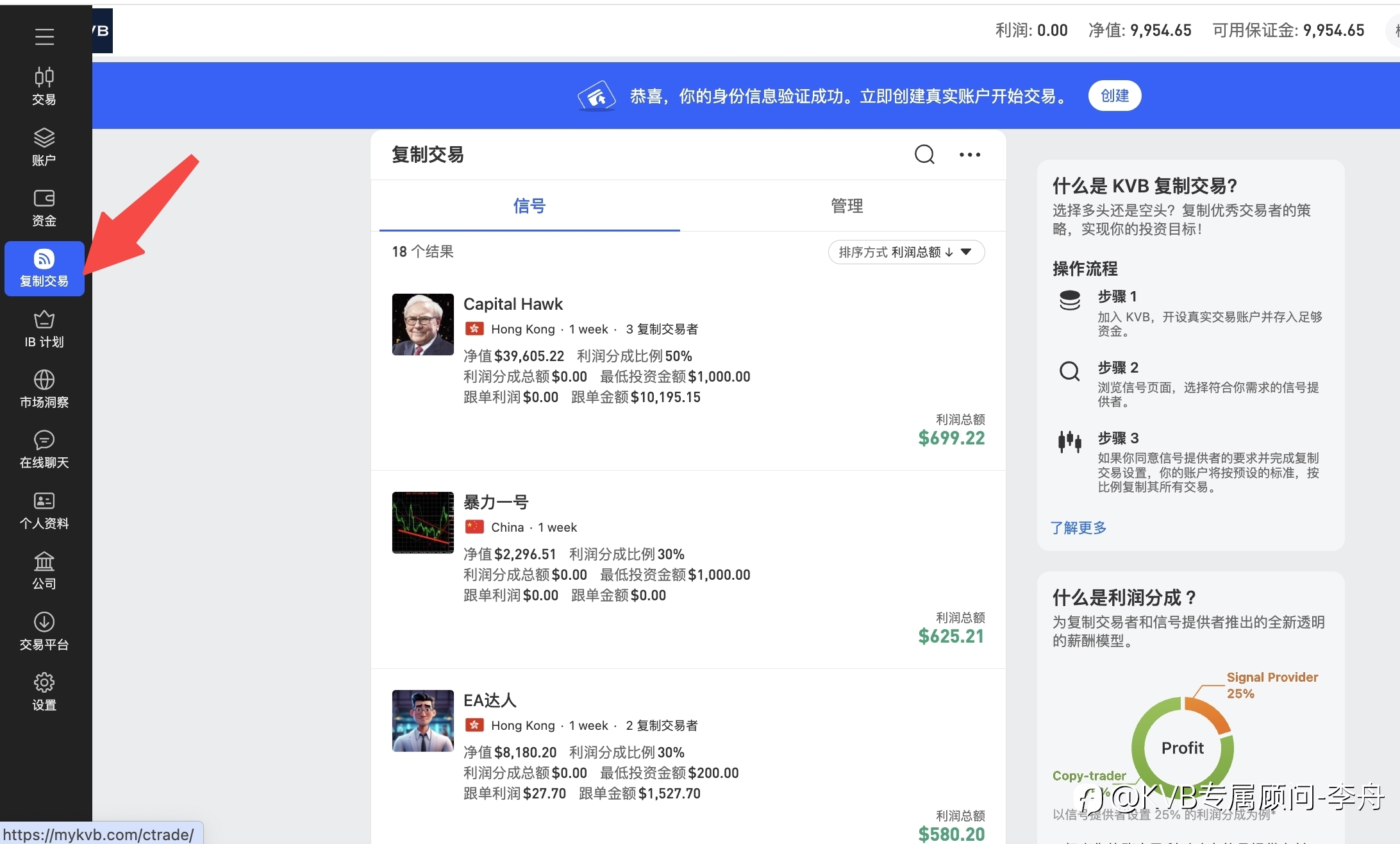The image size is (1400, 844).
Task: Click 跟单利润 $27.70 for EA达人
Action: (x=515, y=793)
